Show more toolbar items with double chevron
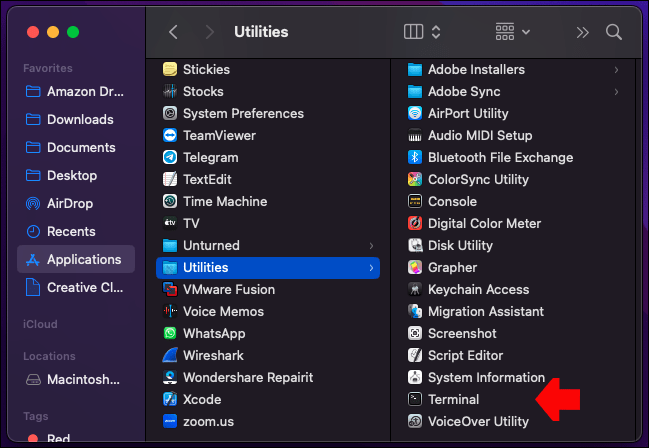 pos(582,32)
